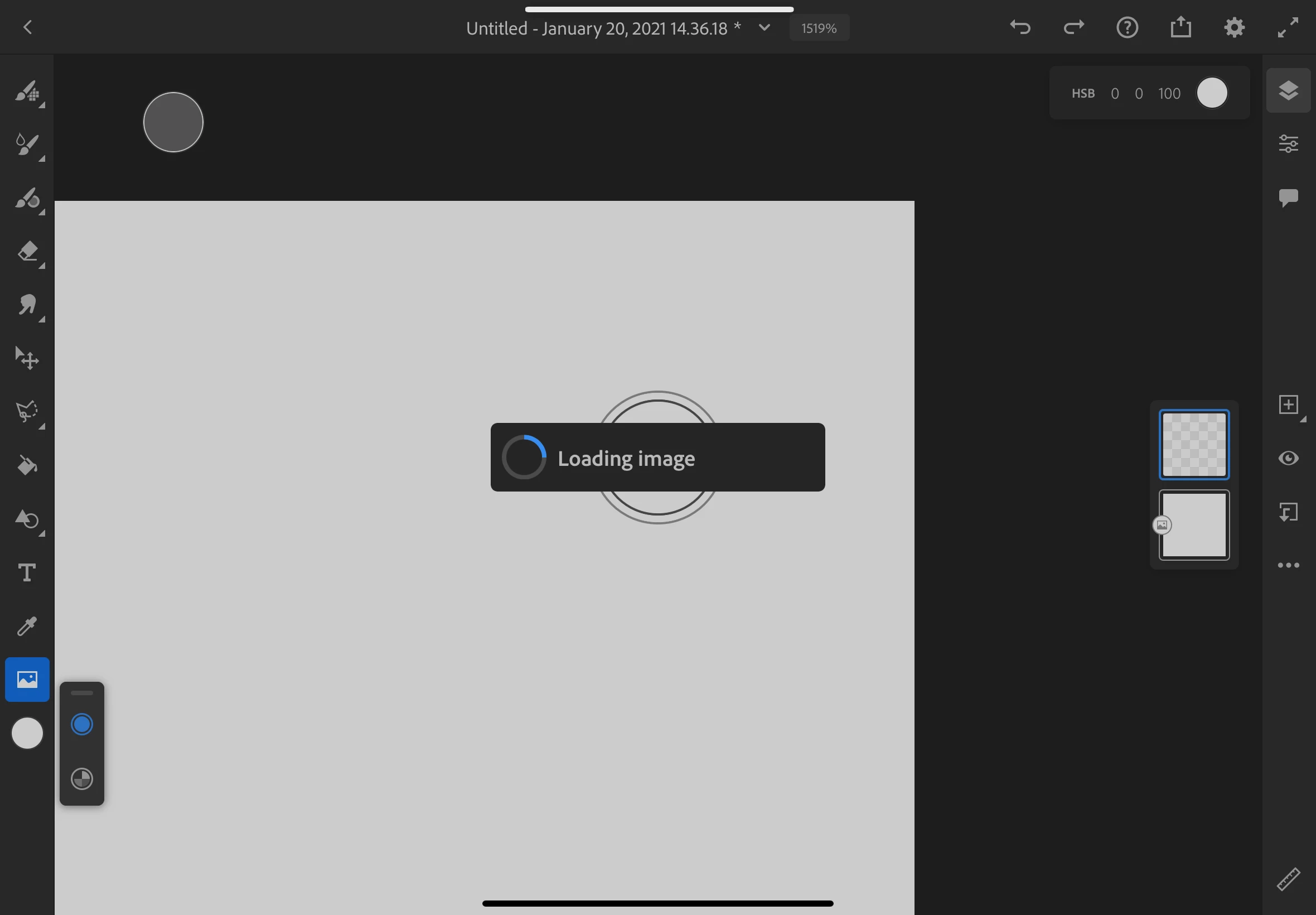The width and height of the screenshot is (1316, 915).
Task: Toggle full screen mode
Action: click(1288, 27)
